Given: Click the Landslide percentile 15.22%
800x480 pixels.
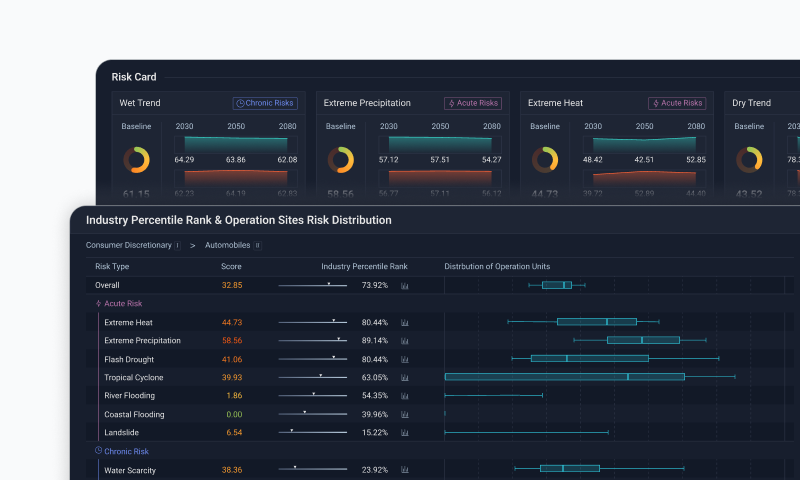Looking at the screenshot, I should [374, 433].
